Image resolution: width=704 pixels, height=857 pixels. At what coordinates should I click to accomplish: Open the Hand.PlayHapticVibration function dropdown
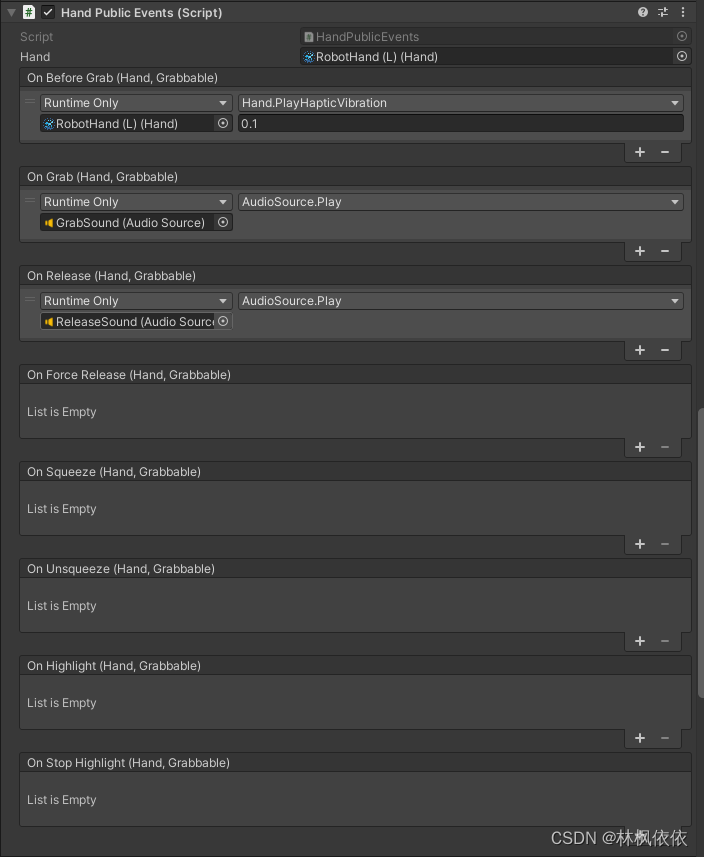[459, 102]
